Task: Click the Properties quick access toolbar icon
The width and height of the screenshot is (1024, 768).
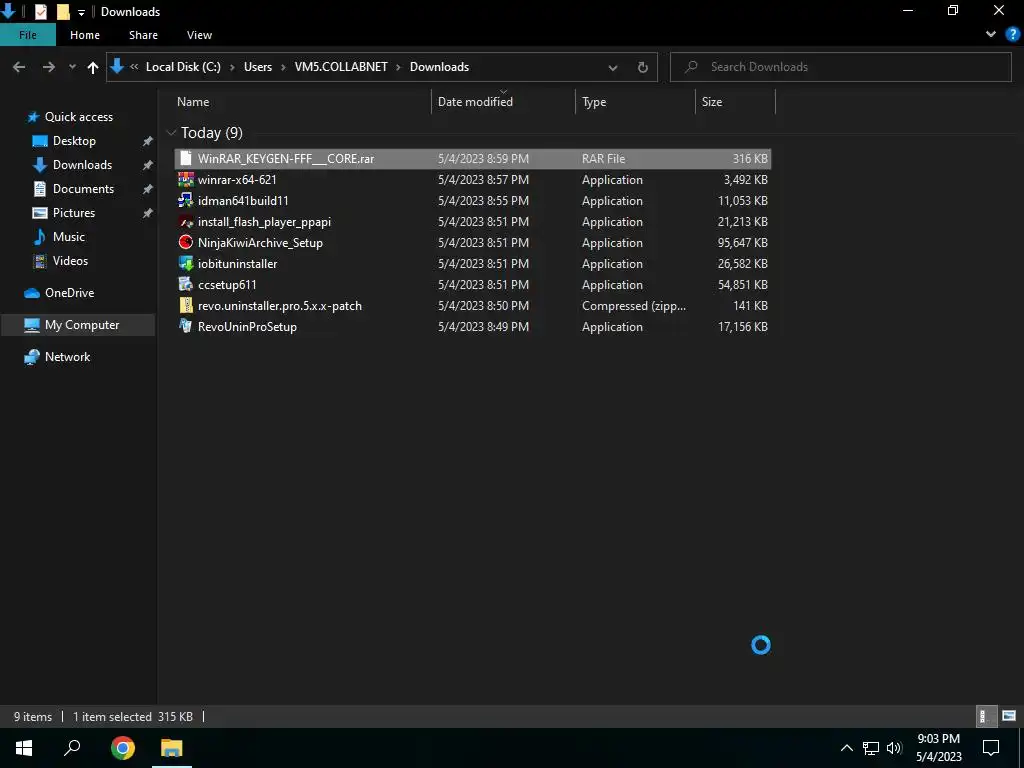Action: coord(40,11)
